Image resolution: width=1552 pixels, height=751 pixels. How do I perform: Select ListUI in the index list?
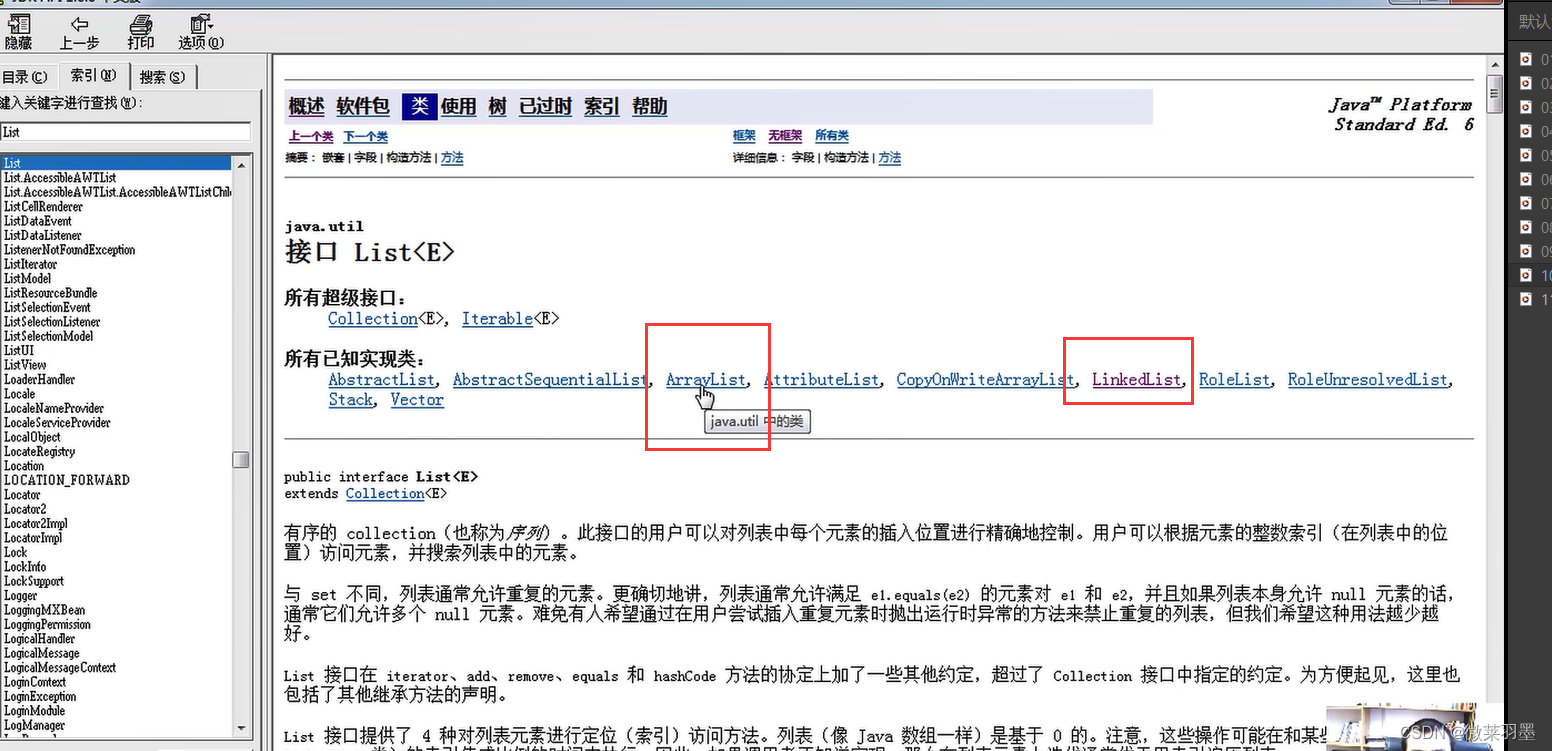coord(19,351)
